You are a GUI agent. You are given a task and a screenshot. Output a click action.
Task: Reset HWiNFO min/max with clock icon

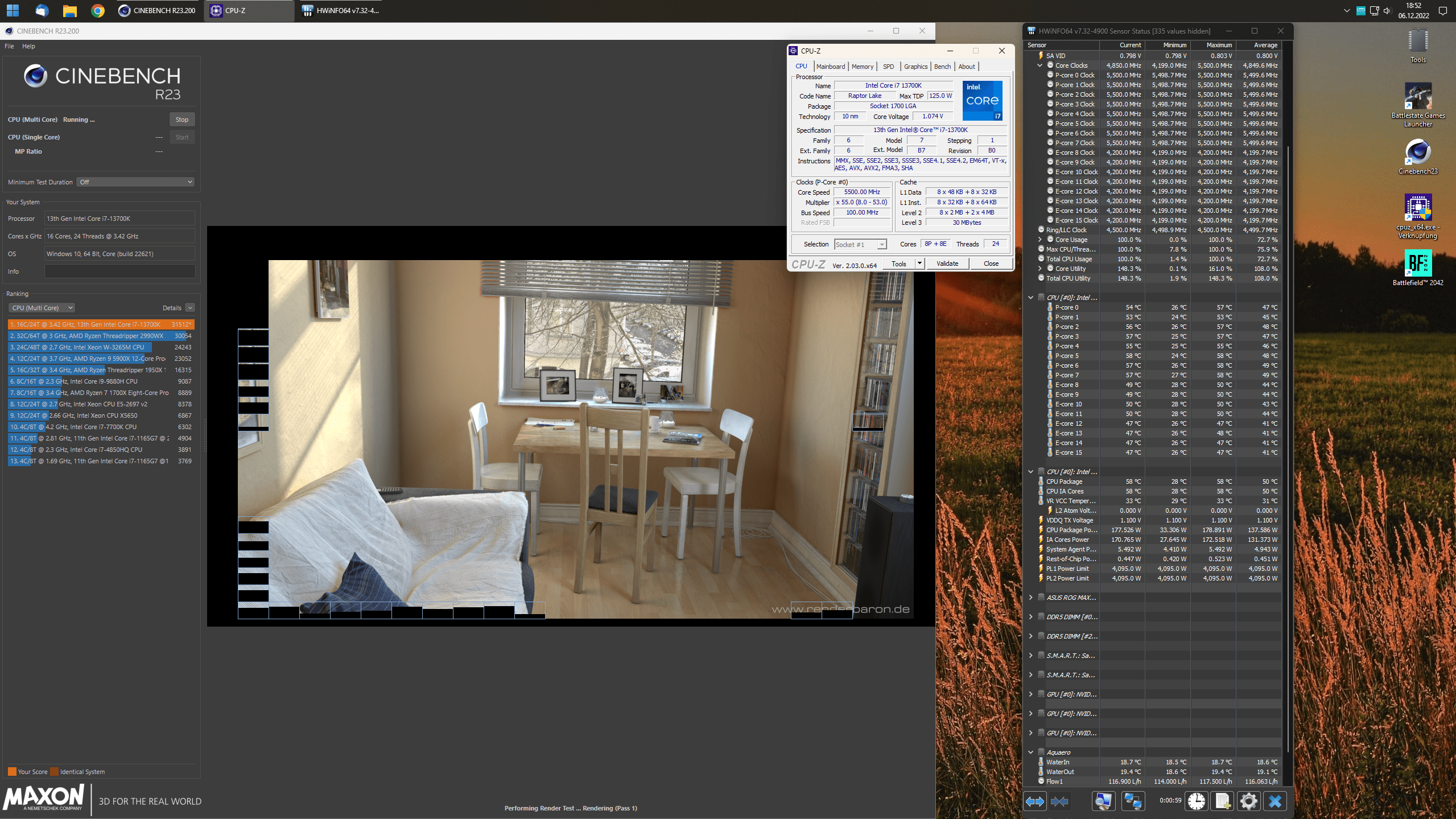pyautogui.click(x=1196, y=801)
